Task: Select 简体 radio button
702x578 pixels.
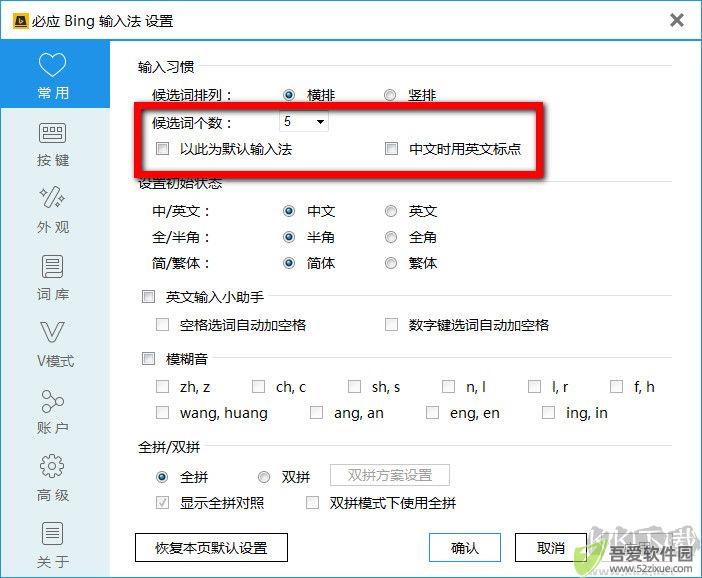Action: (289, 263)
